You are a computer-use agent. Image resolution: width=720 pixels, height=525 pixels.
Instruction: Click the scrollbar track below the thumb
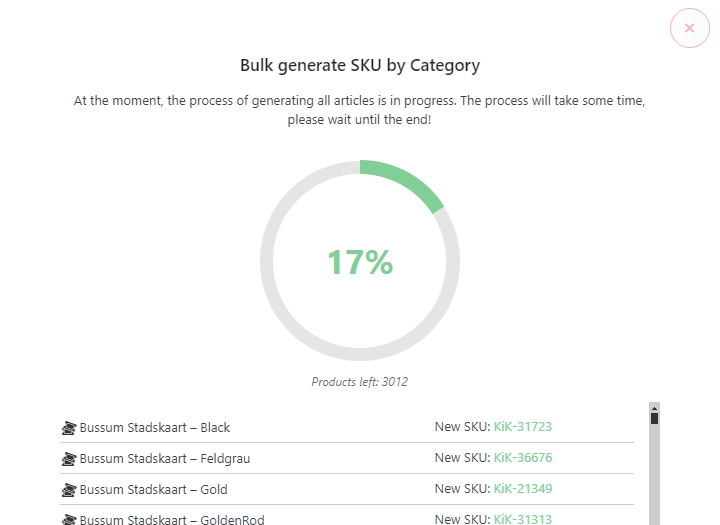click(x=654, y=475)
